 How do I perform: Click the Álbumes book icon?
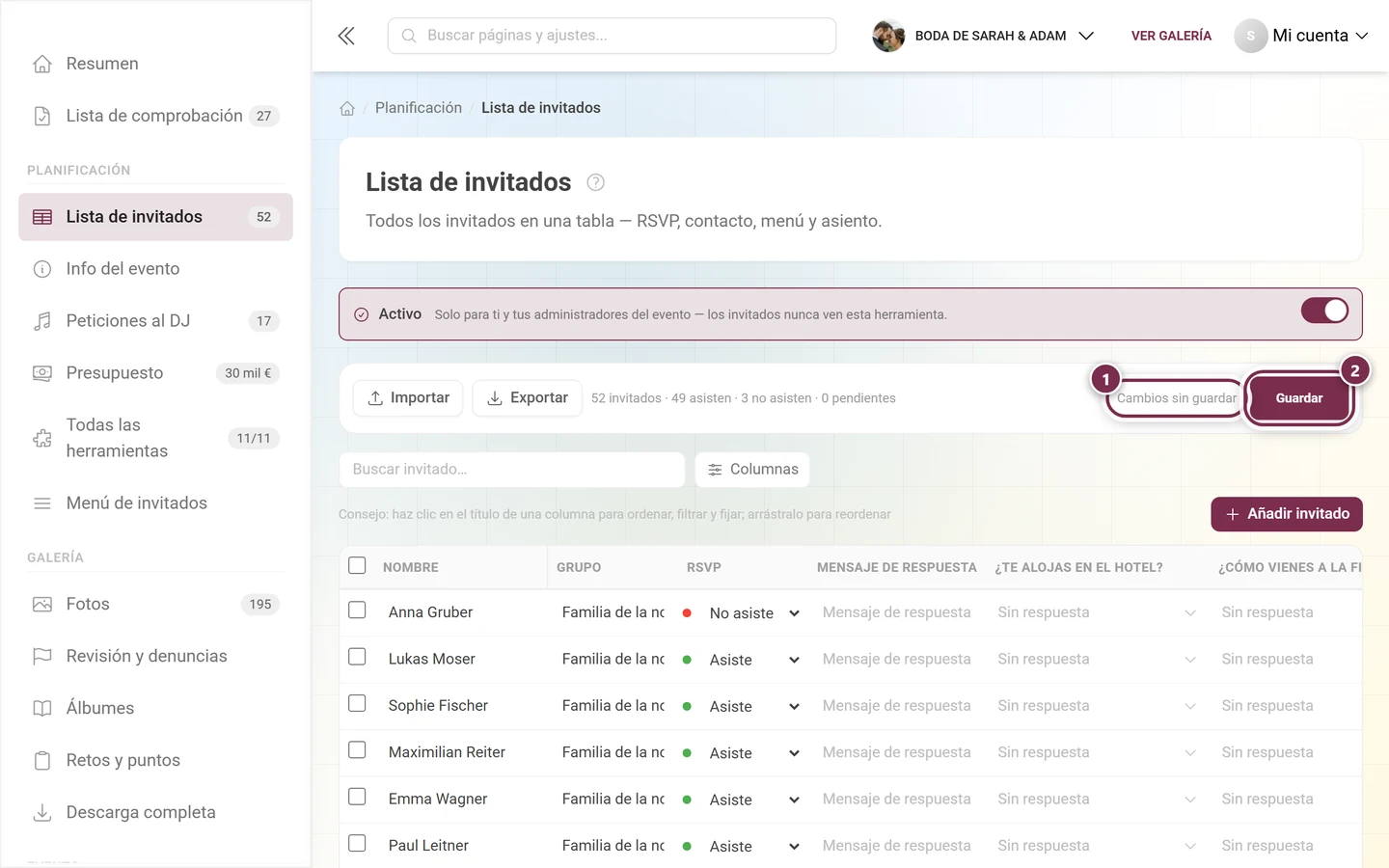42,708
